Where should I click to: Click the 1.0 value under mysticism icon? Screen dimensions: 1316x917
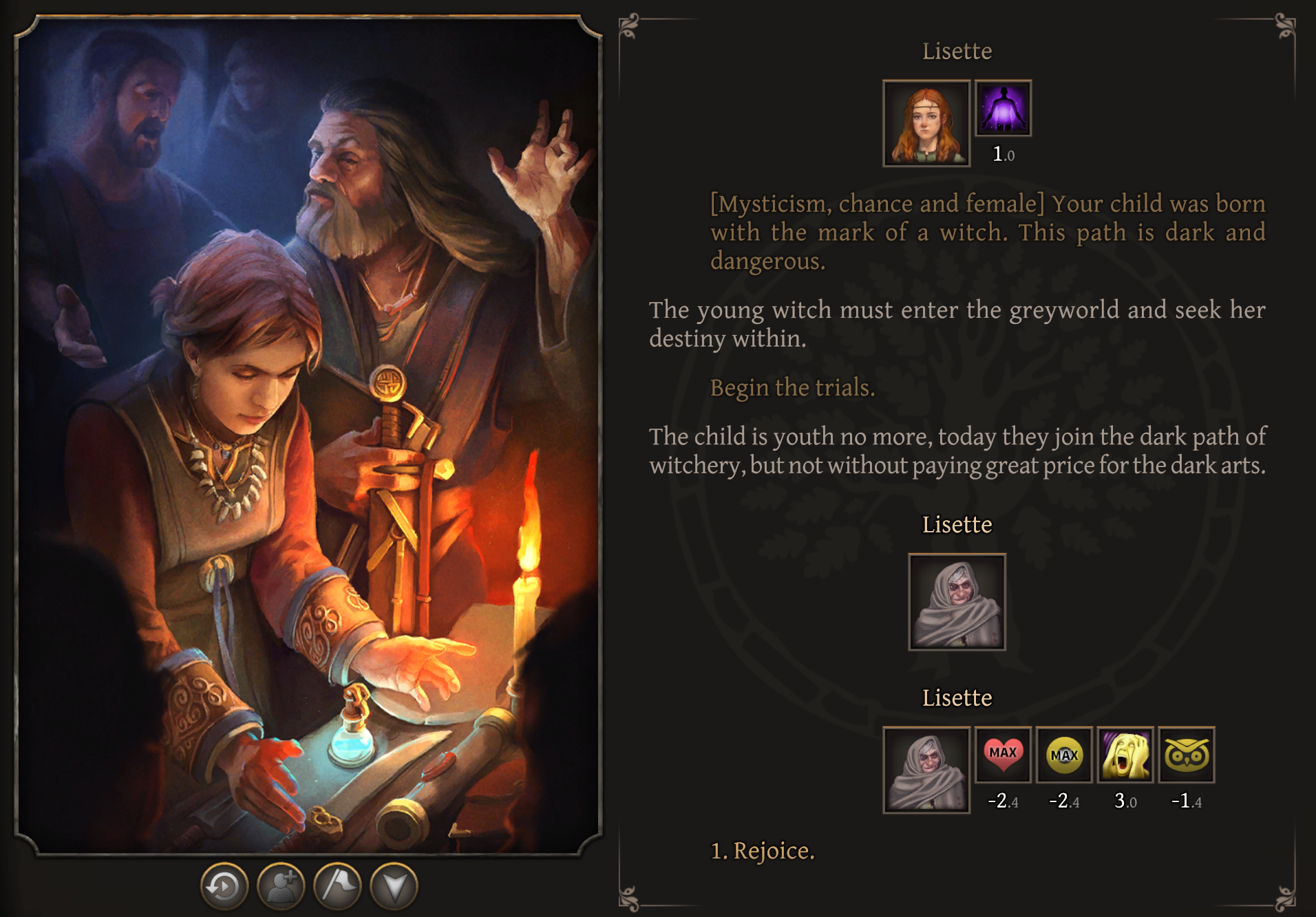[1003, 154]
